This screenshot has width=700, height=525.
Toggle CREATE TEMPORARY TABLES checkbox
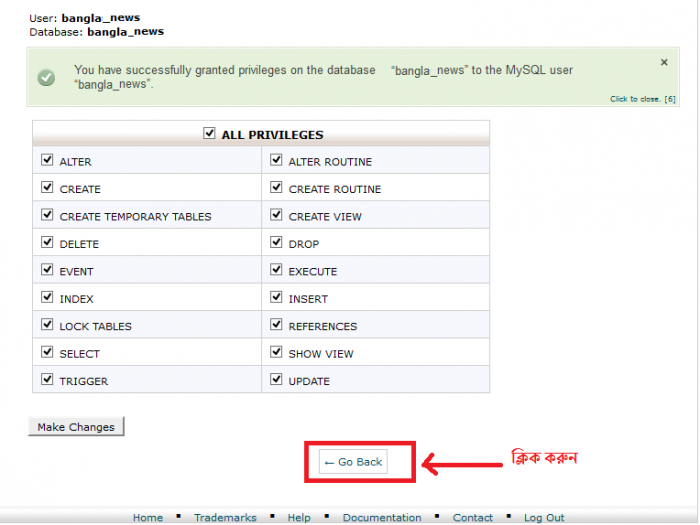point(47,215)
